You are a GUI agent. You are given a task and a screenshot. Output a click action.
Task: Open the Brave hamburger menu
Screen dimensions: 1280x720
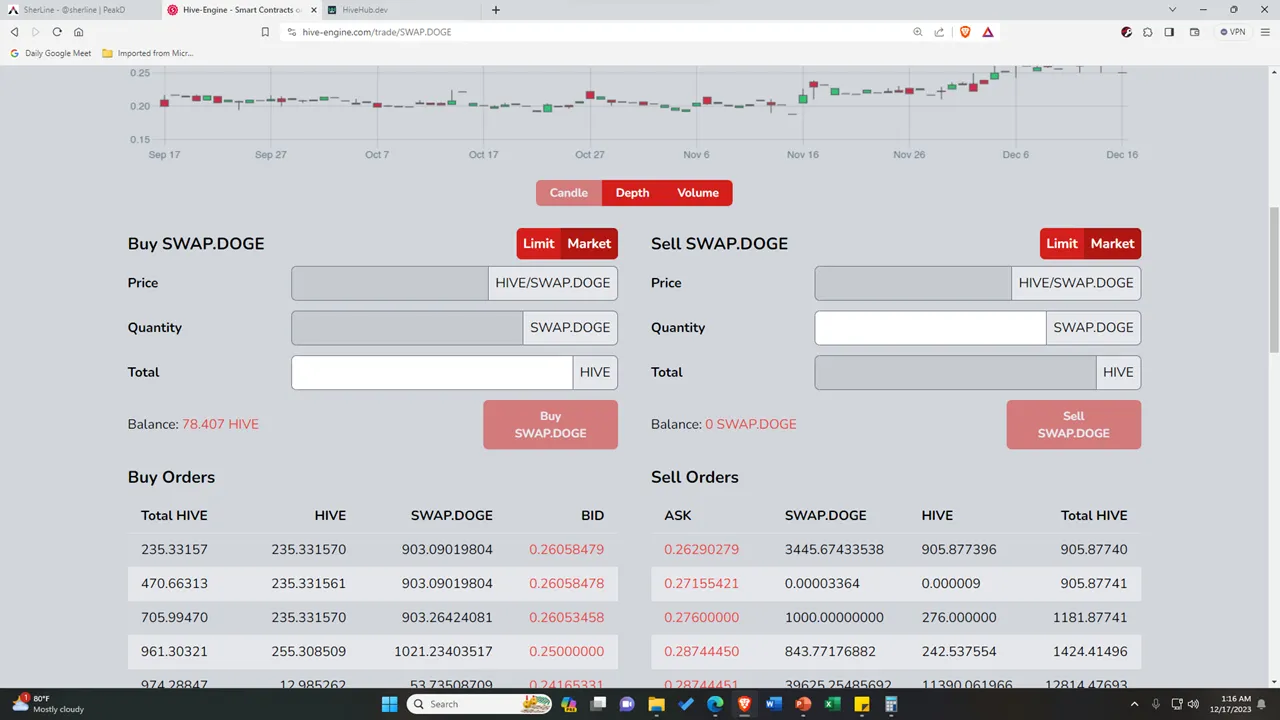pyautogui.click(x=1266, y=32)
